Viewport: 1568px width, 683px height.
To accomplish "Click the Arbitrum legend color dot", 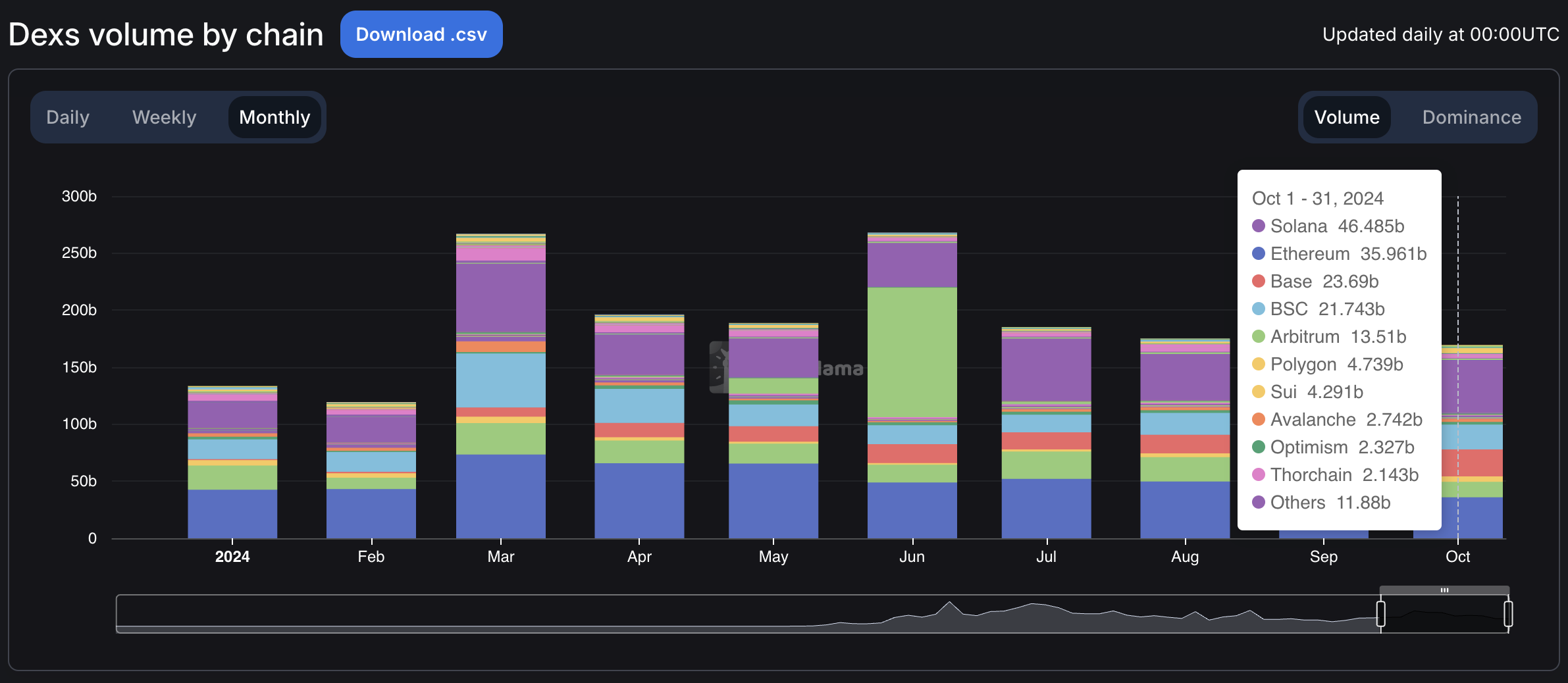I will 1259,336.
